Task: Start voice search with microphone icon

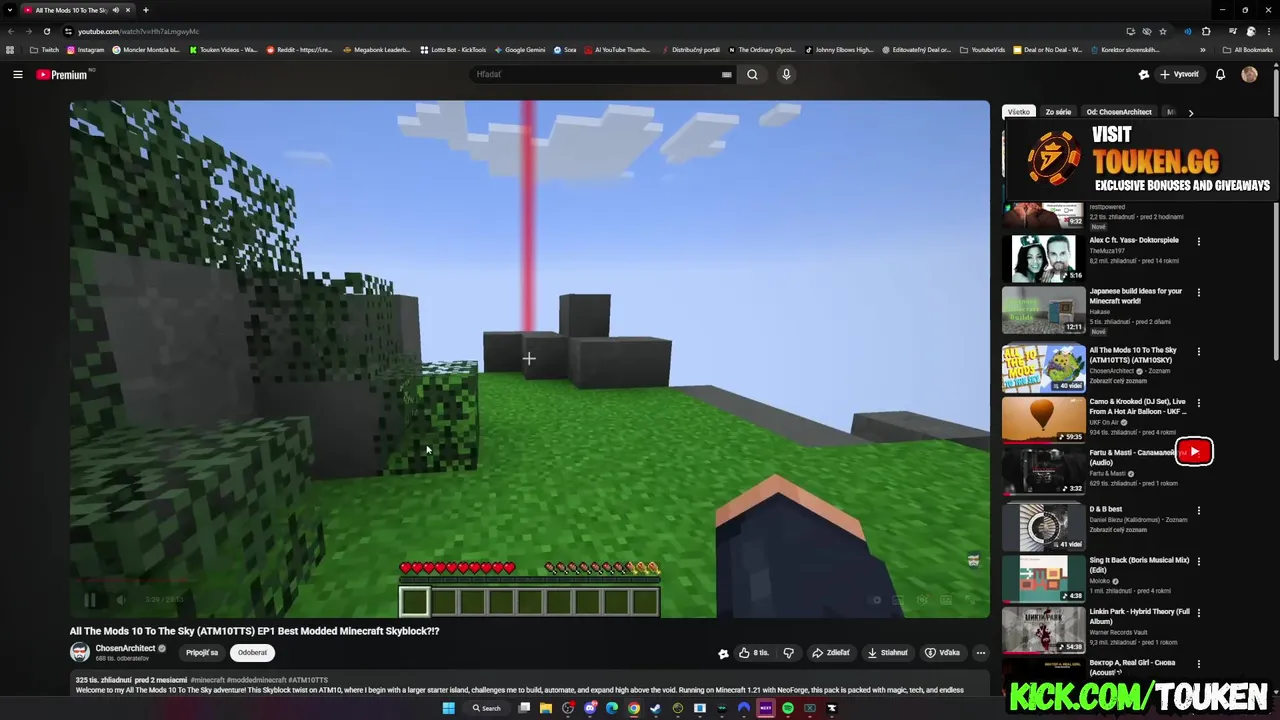Action: click(x=786, y=74)
